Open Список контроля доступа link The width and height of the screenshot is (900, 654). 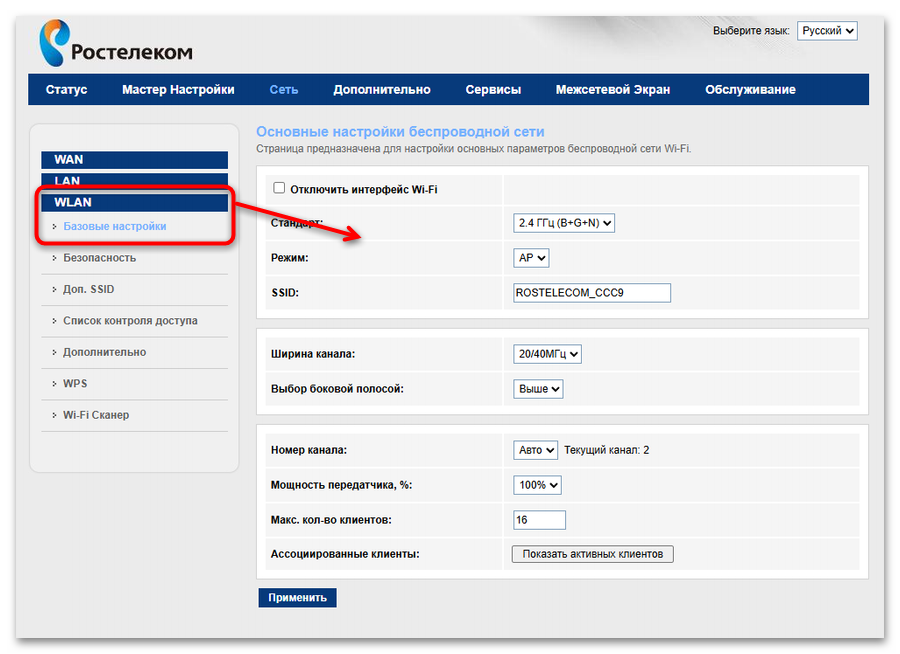(x=130, y=321)
